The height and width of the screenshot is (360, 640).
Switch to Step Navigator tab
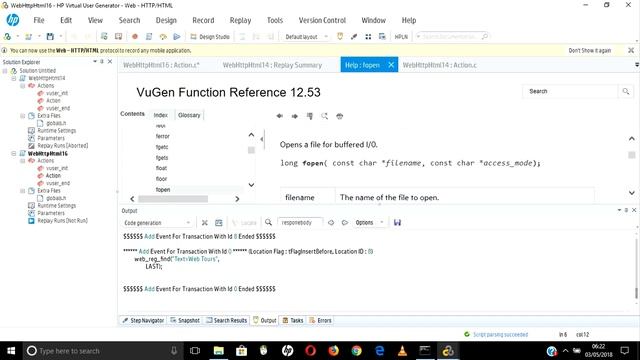(143, 320)
